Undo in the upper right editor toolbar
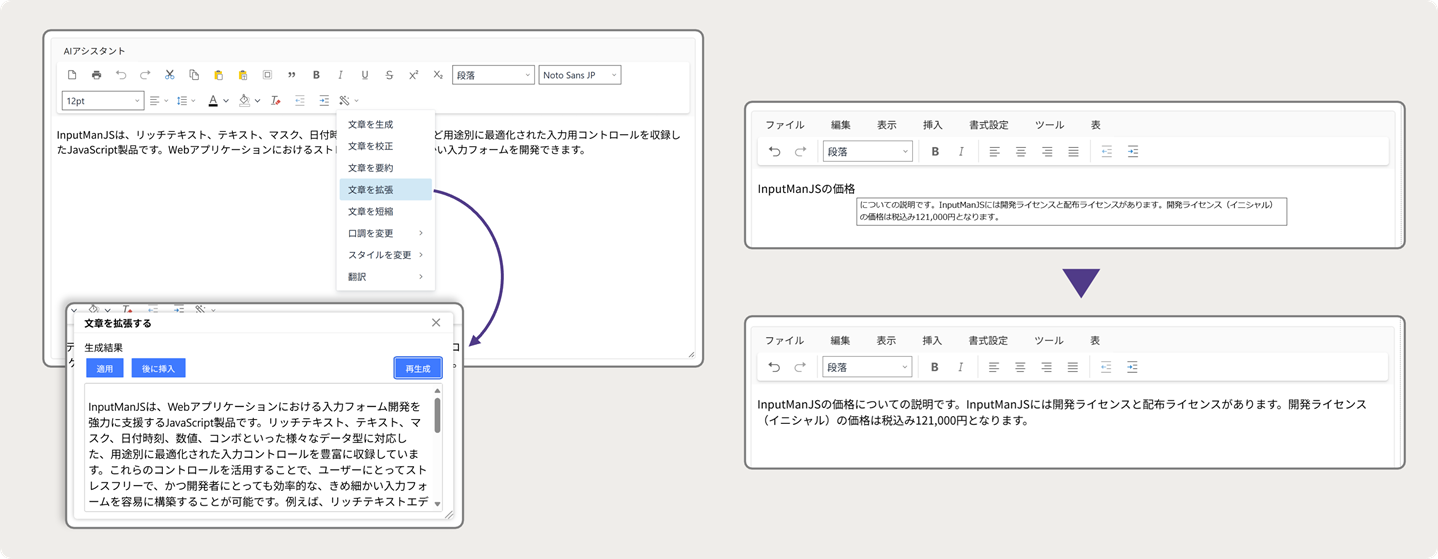The width and height of the screenshot is (1438, 559). tap(774, 152)
